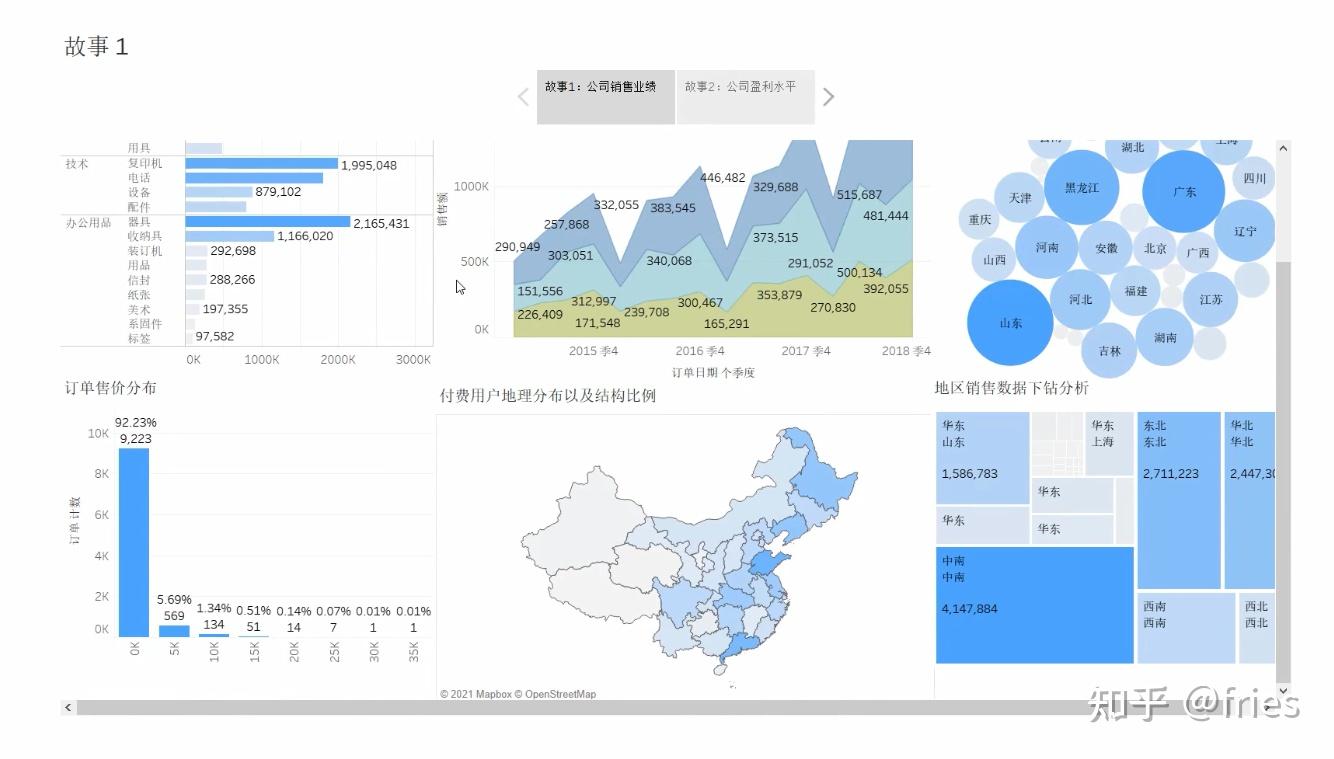
Task: Click the 西南 treemap block
Action: click(1187, 628)
